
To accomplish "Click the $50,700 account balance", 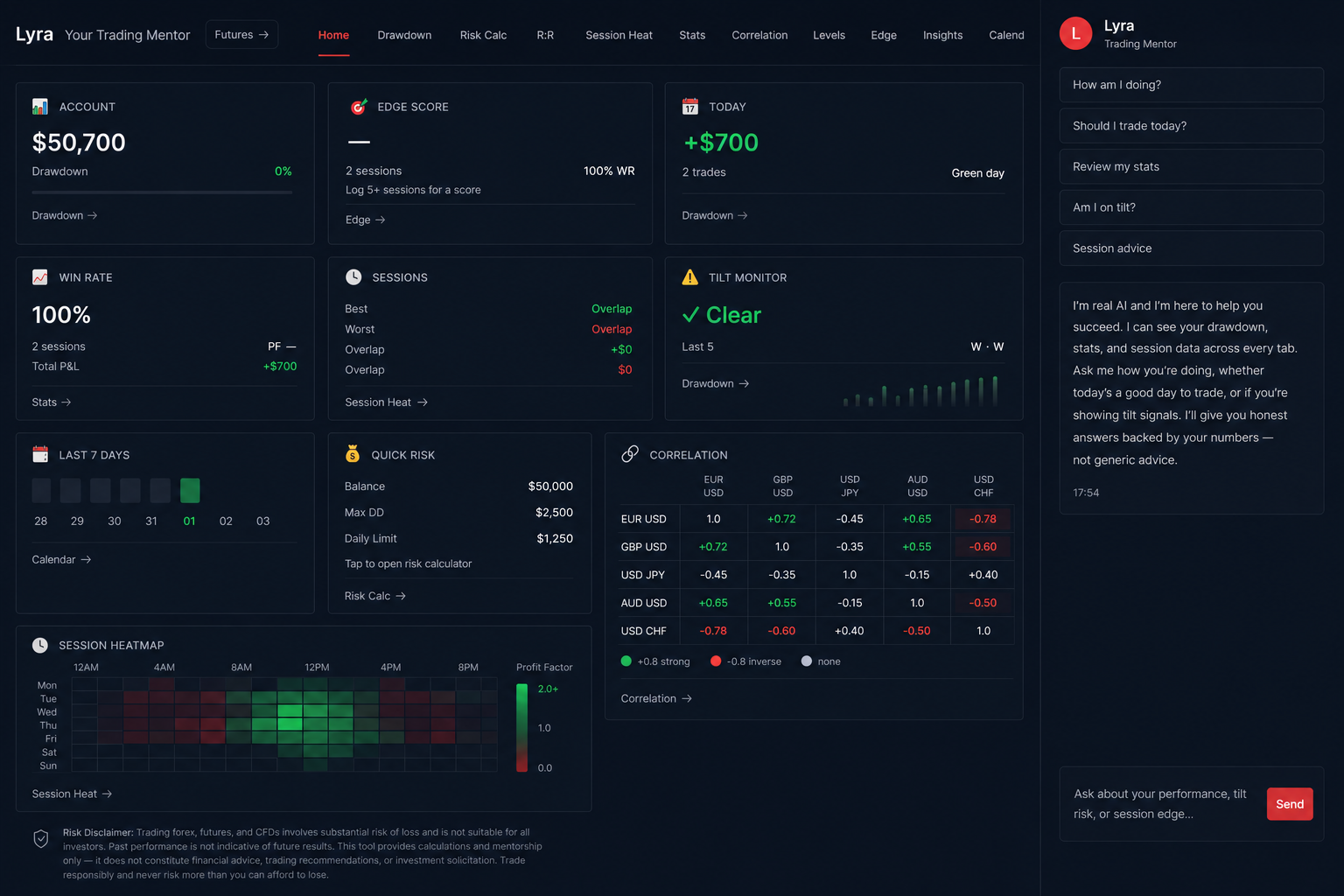I will pos(79,143).
